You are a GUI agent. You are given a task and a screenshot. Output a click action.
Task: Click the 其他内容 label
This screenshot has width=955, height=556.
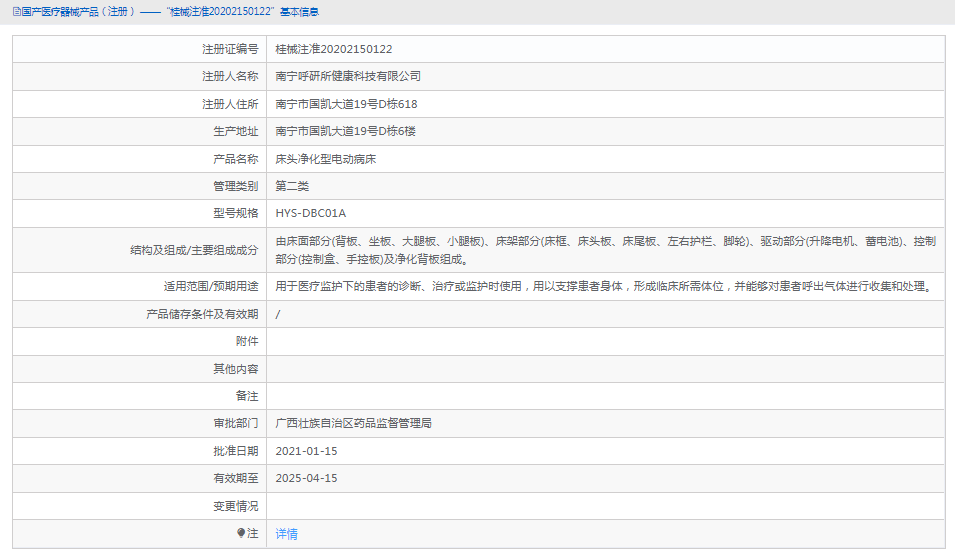tap(236, 369)
